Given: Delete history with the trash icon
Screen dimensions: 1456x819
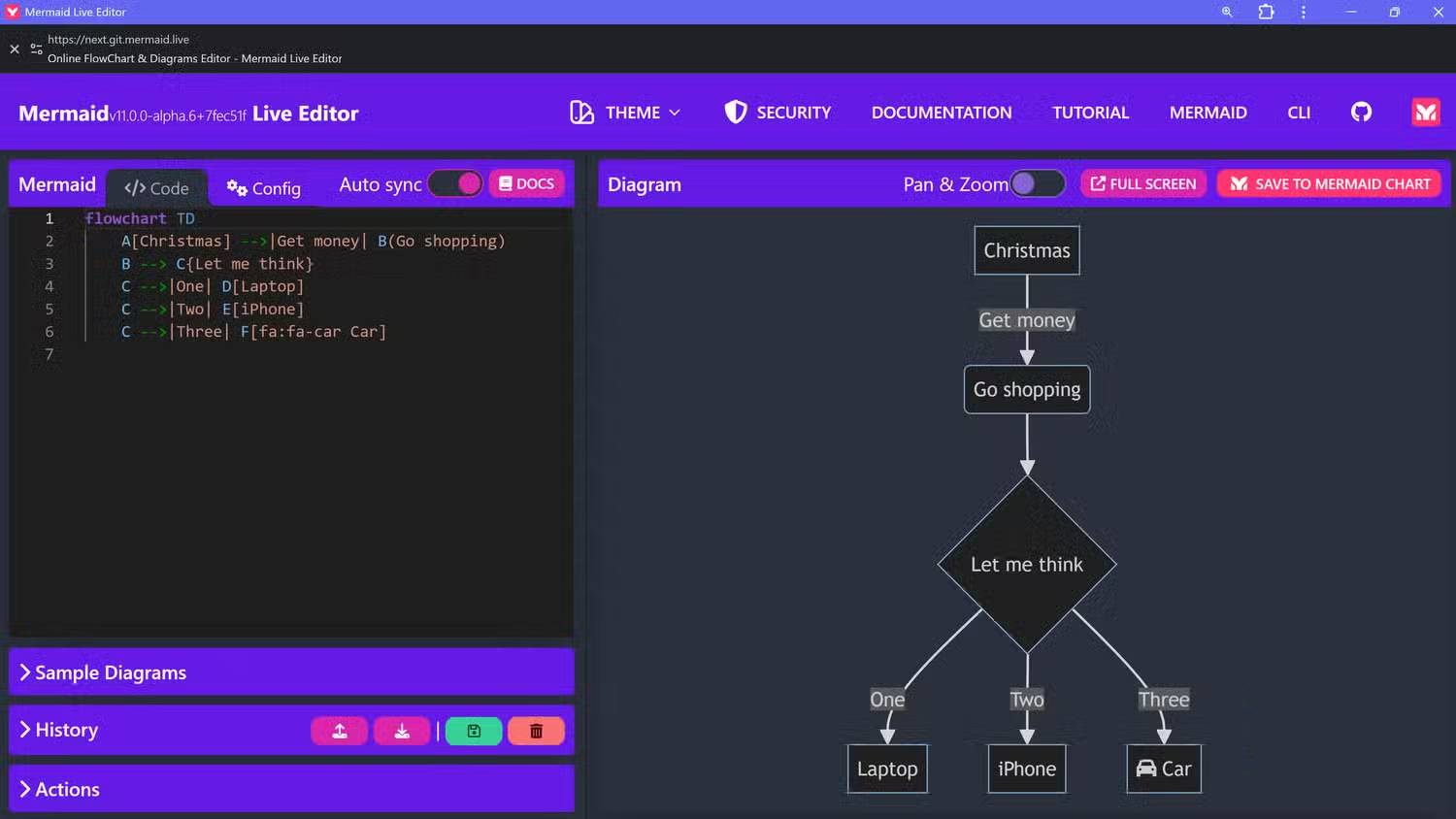Looking at the screenshot, I should [536, 731].
